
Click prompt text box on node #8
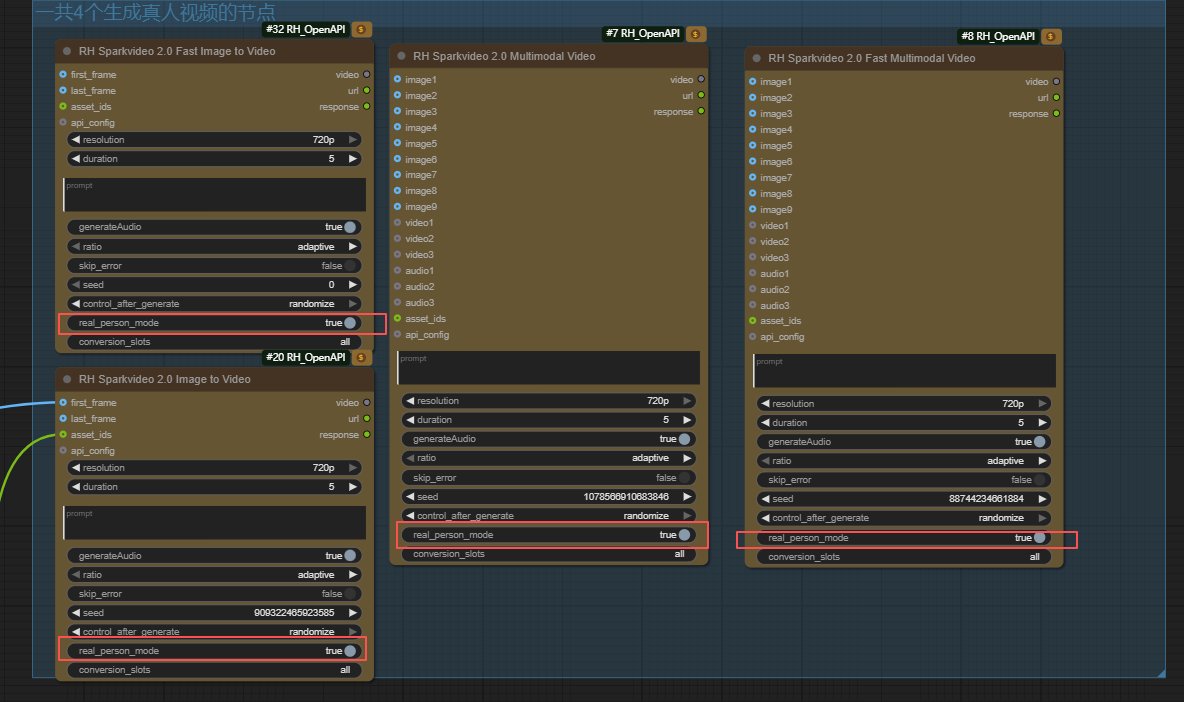point(904,371)
